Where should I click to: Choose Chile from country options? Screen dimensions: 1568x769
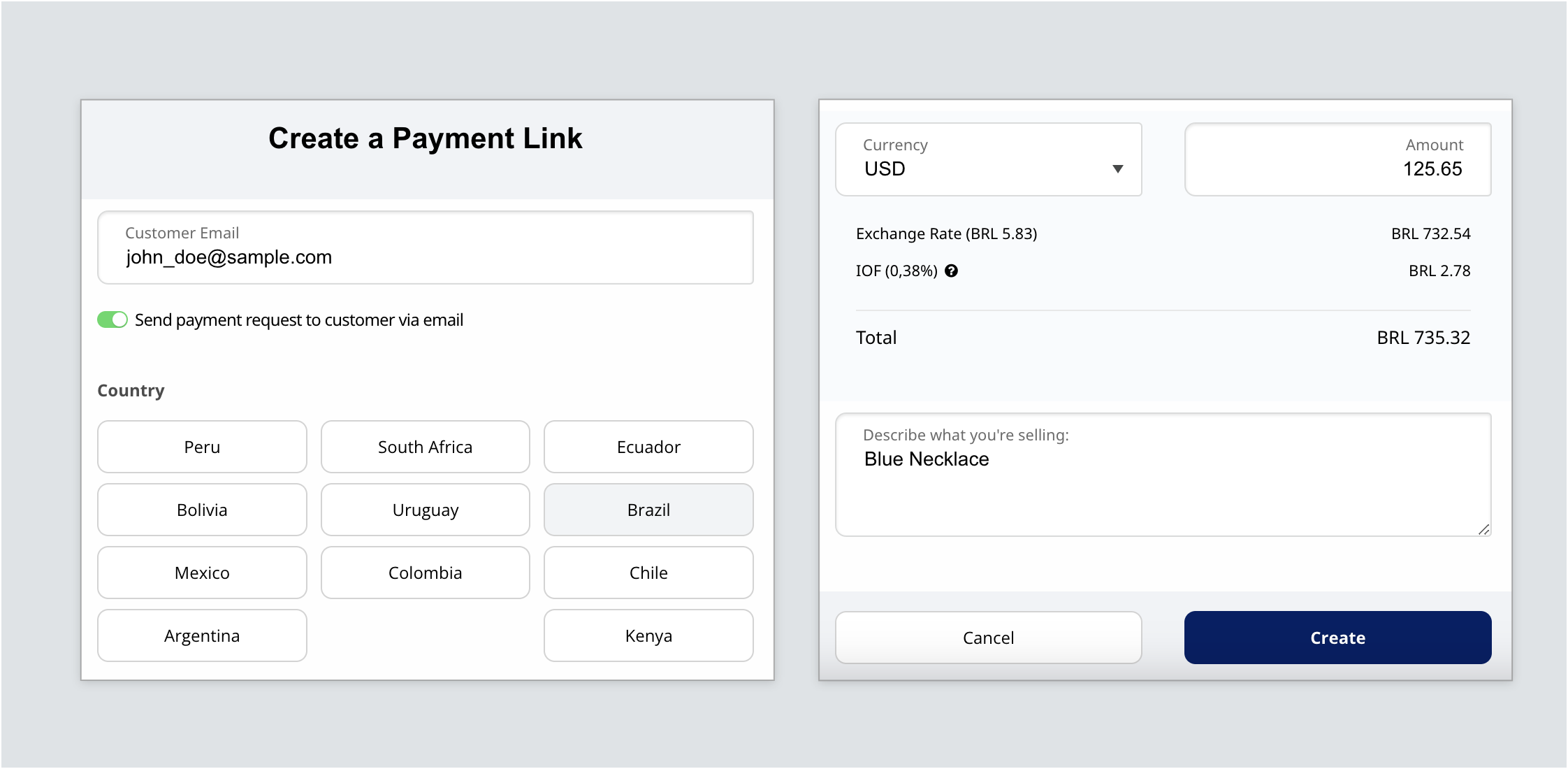(x=648, y=573)
